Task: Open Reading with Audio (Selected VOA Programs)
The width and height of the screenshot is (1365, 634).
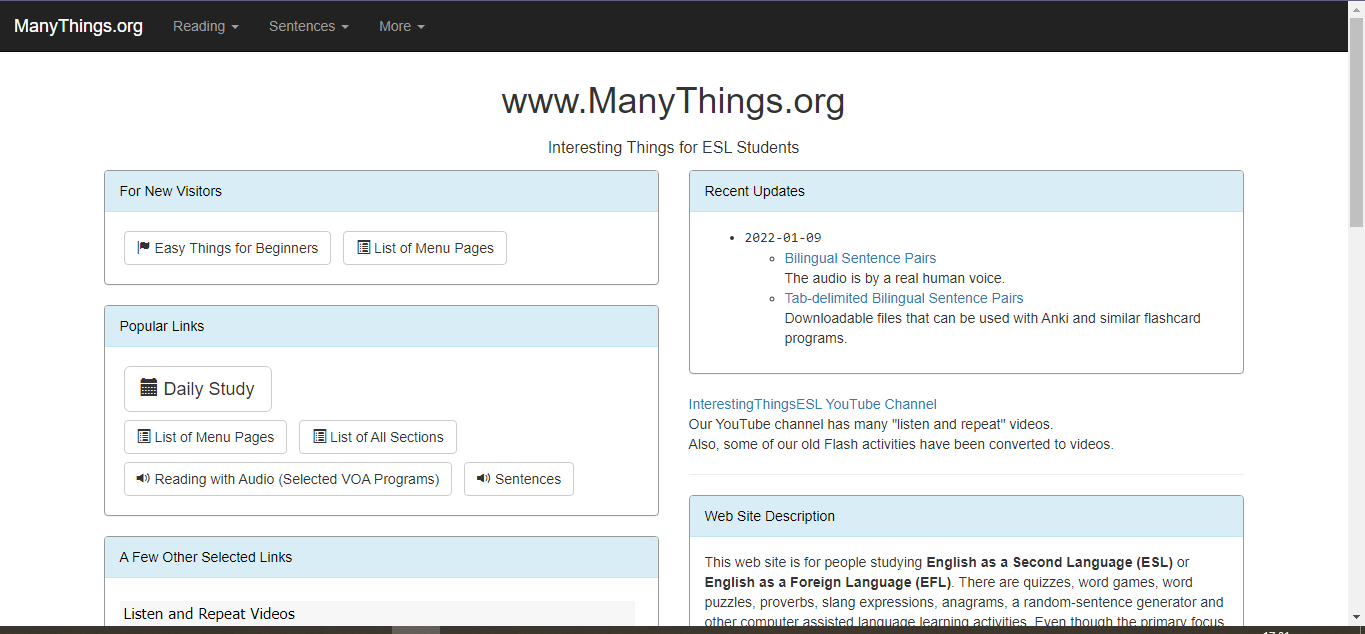Action: (288, 479)
